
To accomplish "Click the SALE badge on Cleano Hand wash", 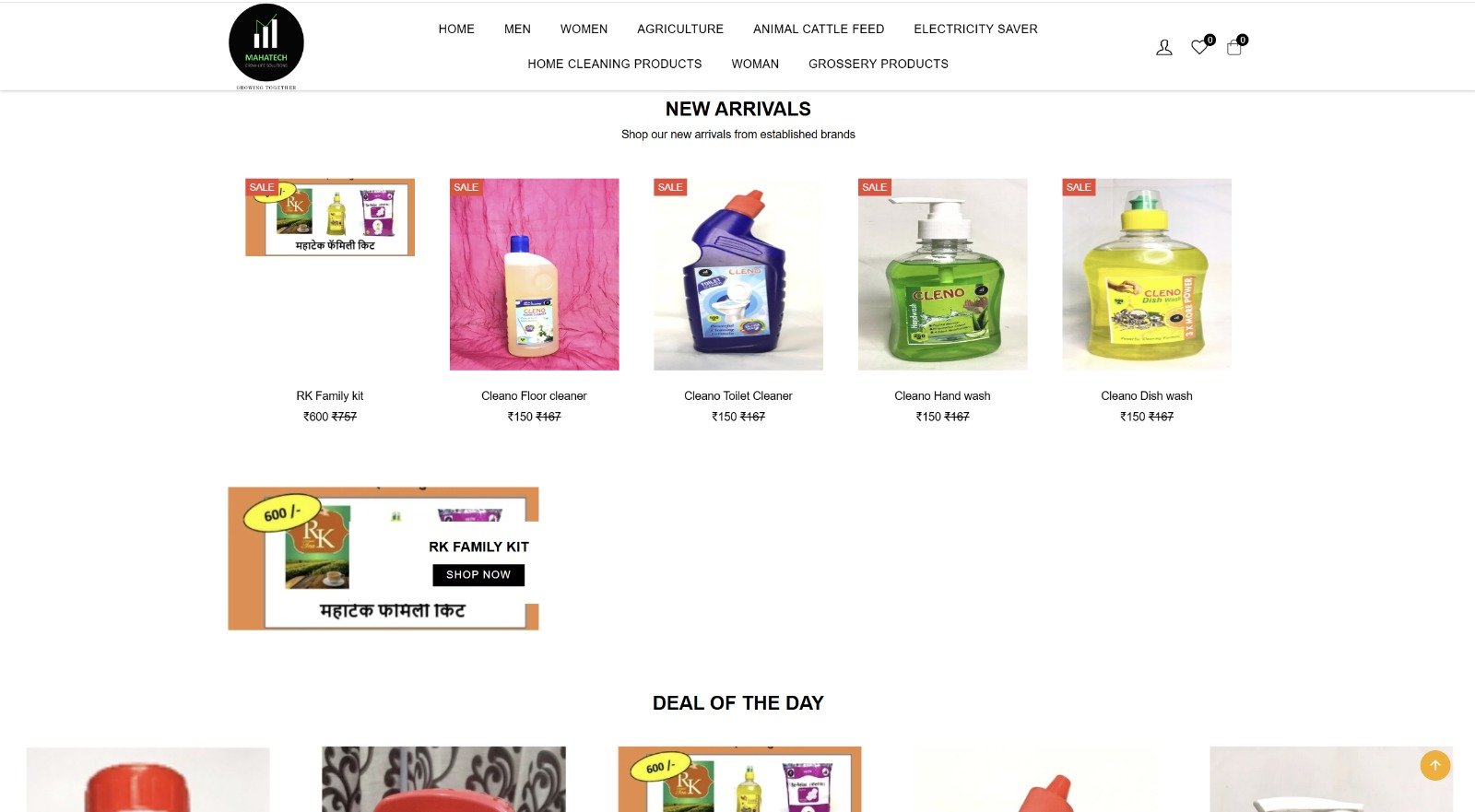I will point(874,187).
